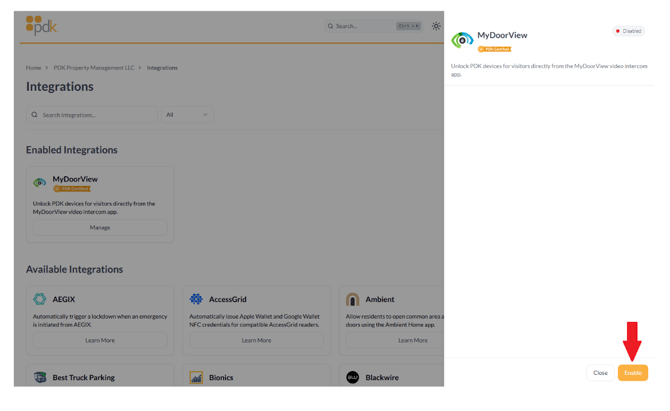Click the Close button in side panel
The width and height of the screenshot is (670, 411).
point(600,373)
